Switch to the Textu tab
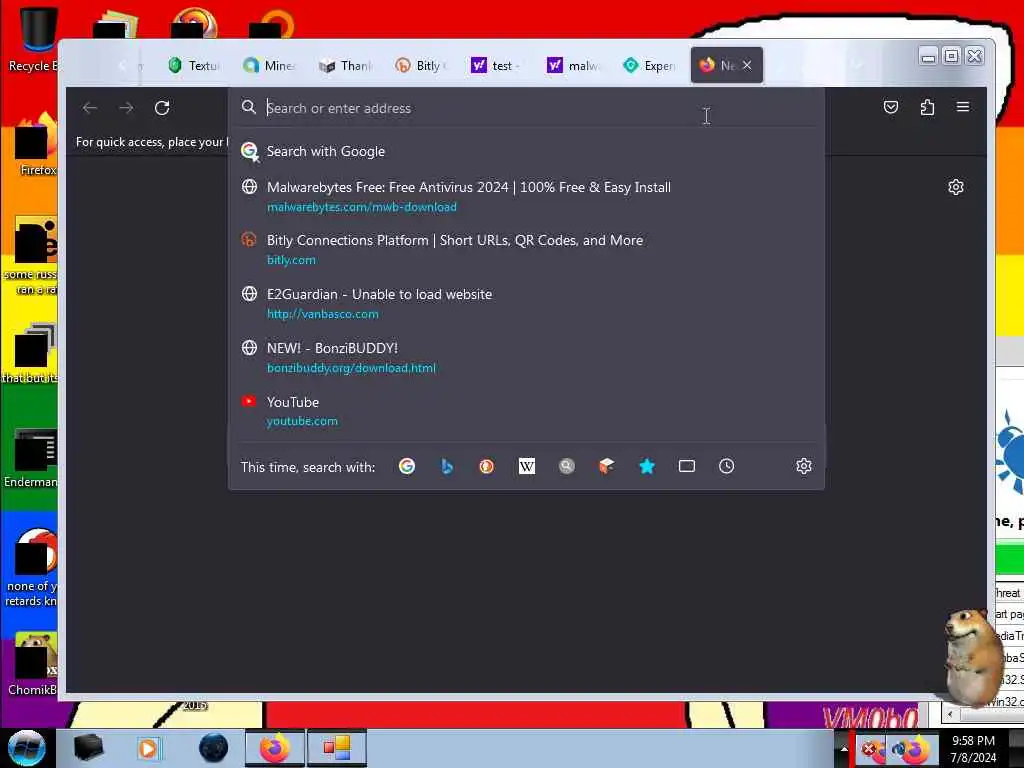 point(194,65)
